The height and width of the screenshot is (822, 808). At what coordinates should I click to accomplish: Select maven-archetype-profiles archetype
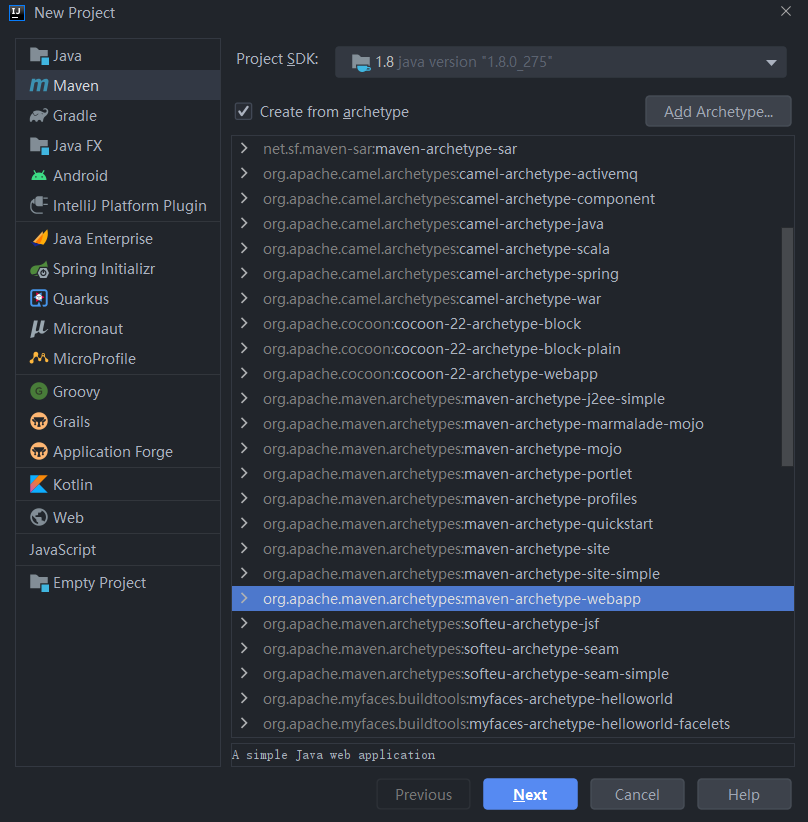point(513,499)
